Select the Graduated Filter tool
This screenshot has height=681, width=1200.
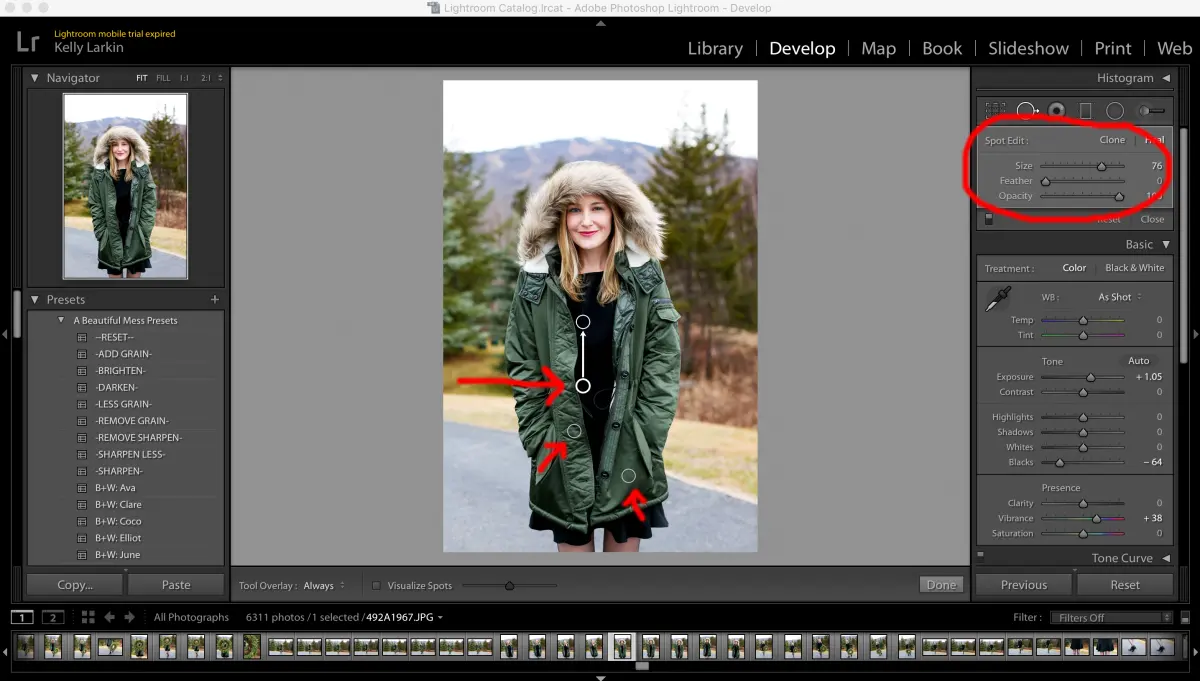coord(1086,110)
